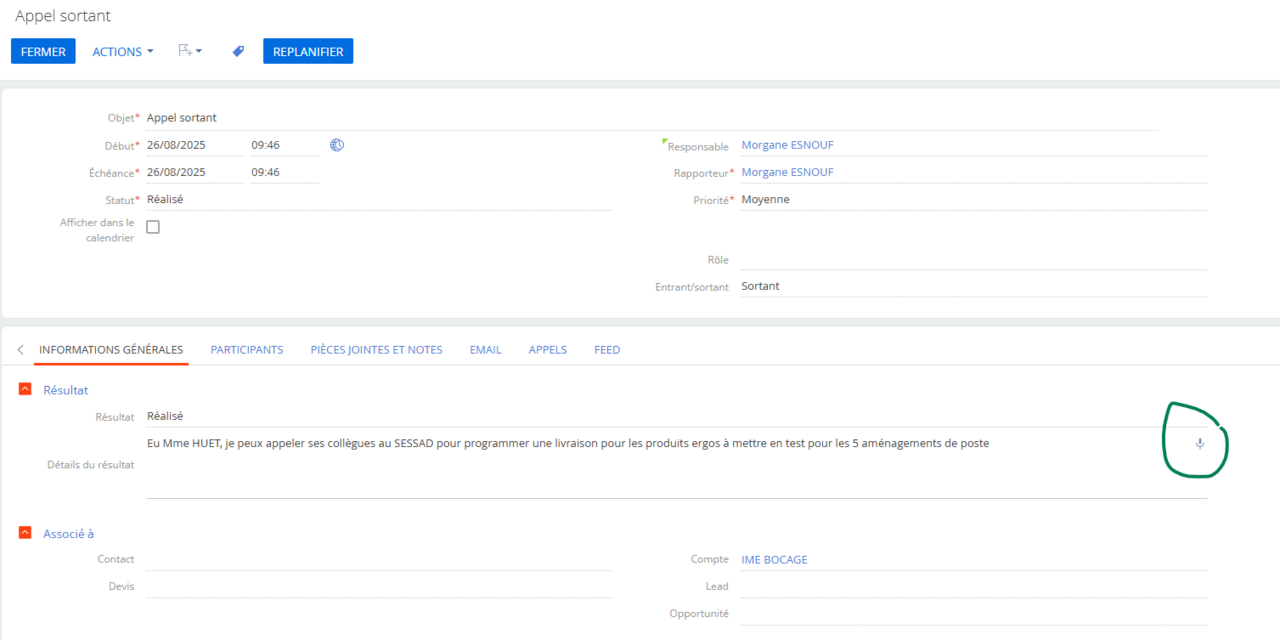Open Responsable link Morgane ESNOUF
The image size is (1280, 640).
787,145
